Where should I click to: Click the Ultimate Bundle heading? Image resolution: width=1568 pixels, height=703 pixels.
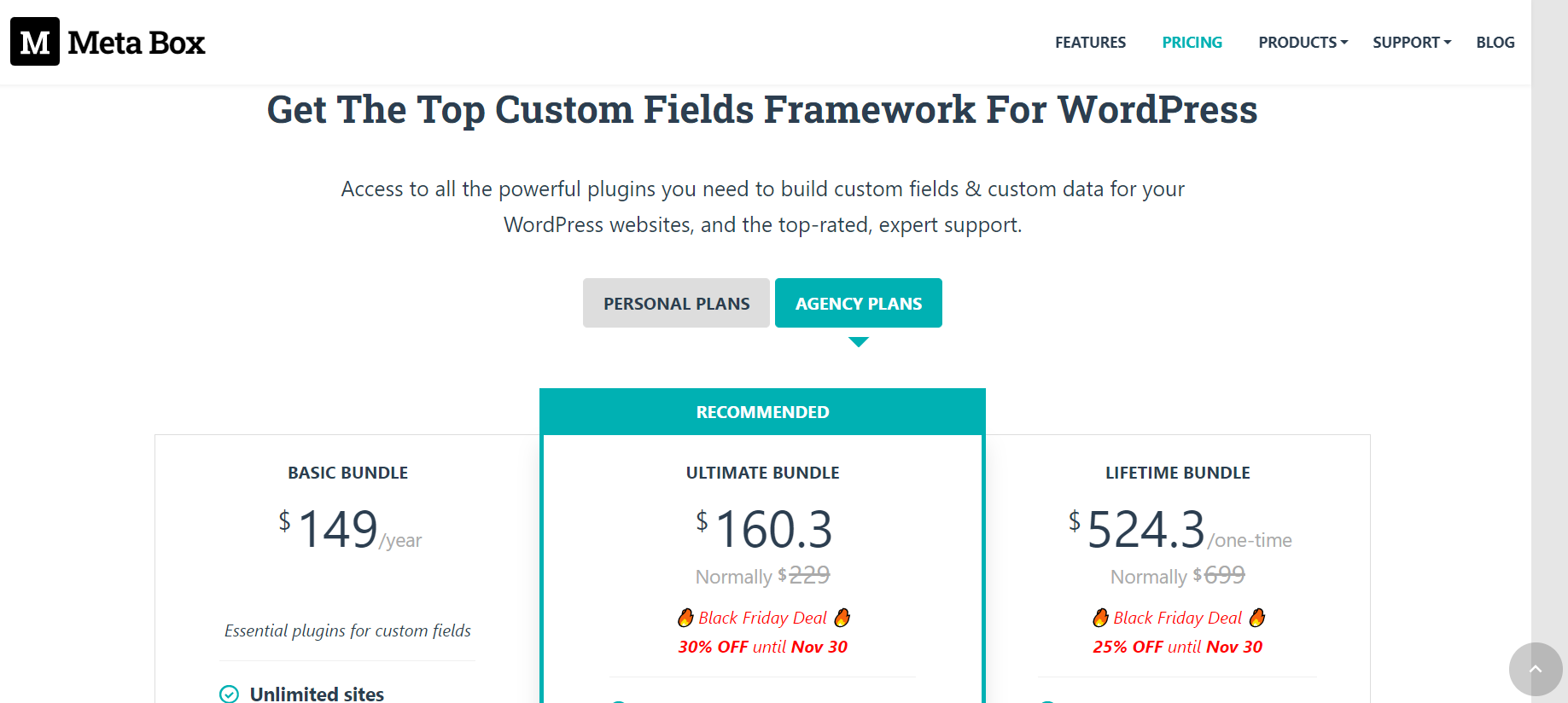click(762, 473)
